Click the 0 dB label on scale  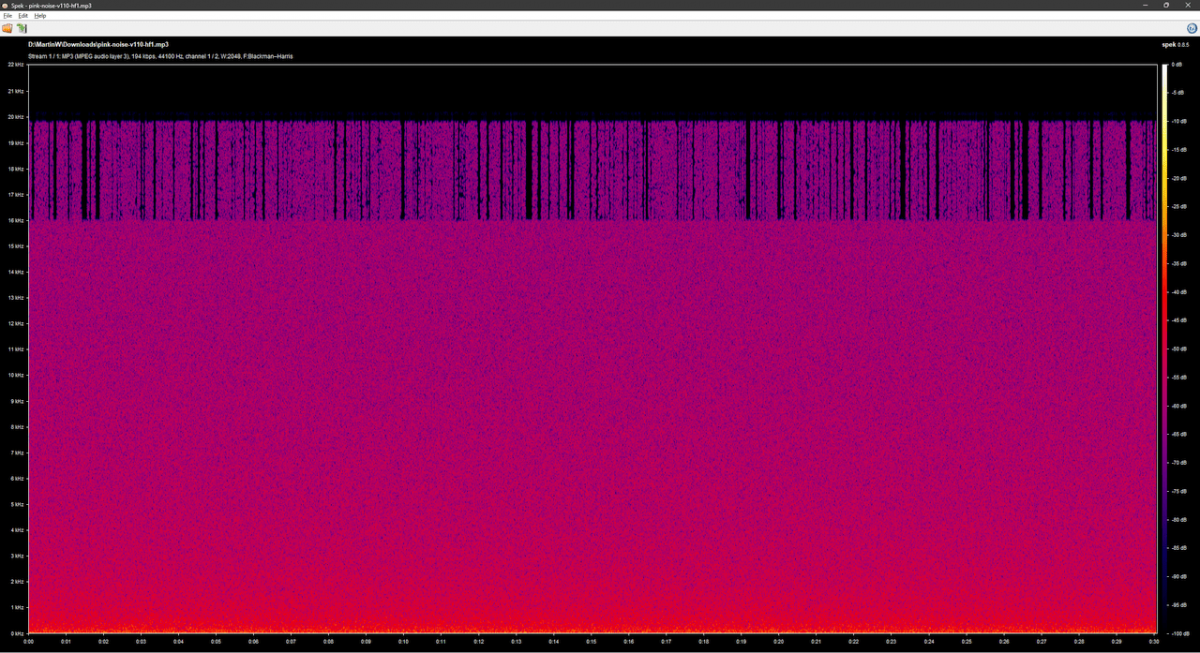(1177, 65)
